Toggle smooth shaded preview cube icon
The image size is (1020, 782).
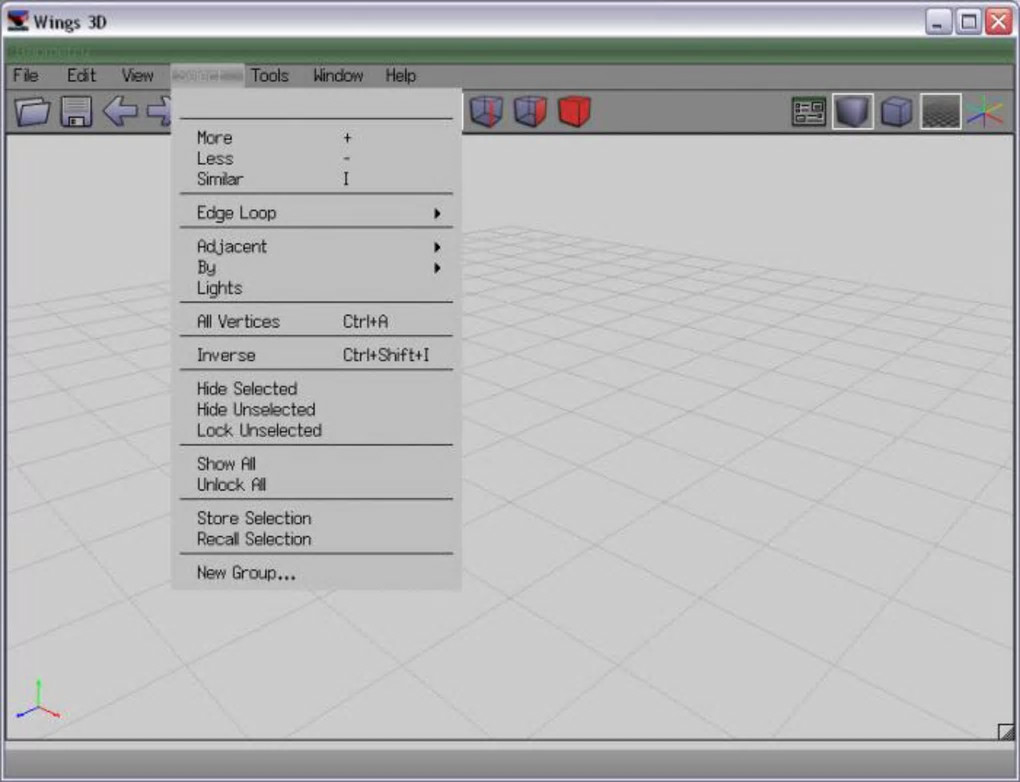[853, 112]
